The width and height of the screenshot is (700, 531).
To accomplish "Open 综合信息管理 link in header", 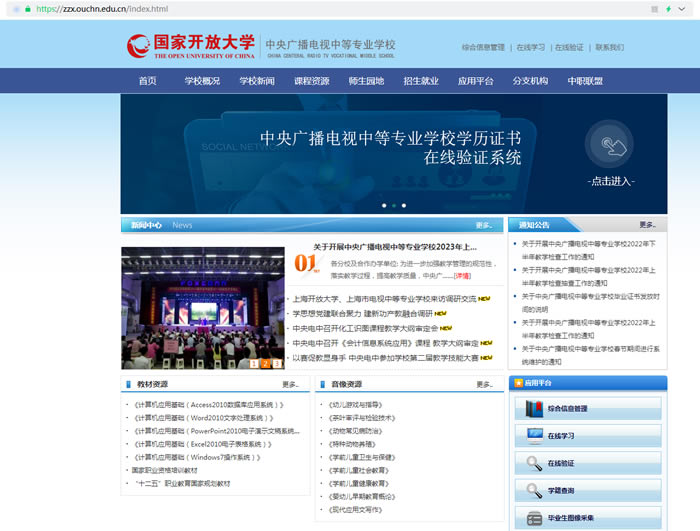I will coord(483,47).
